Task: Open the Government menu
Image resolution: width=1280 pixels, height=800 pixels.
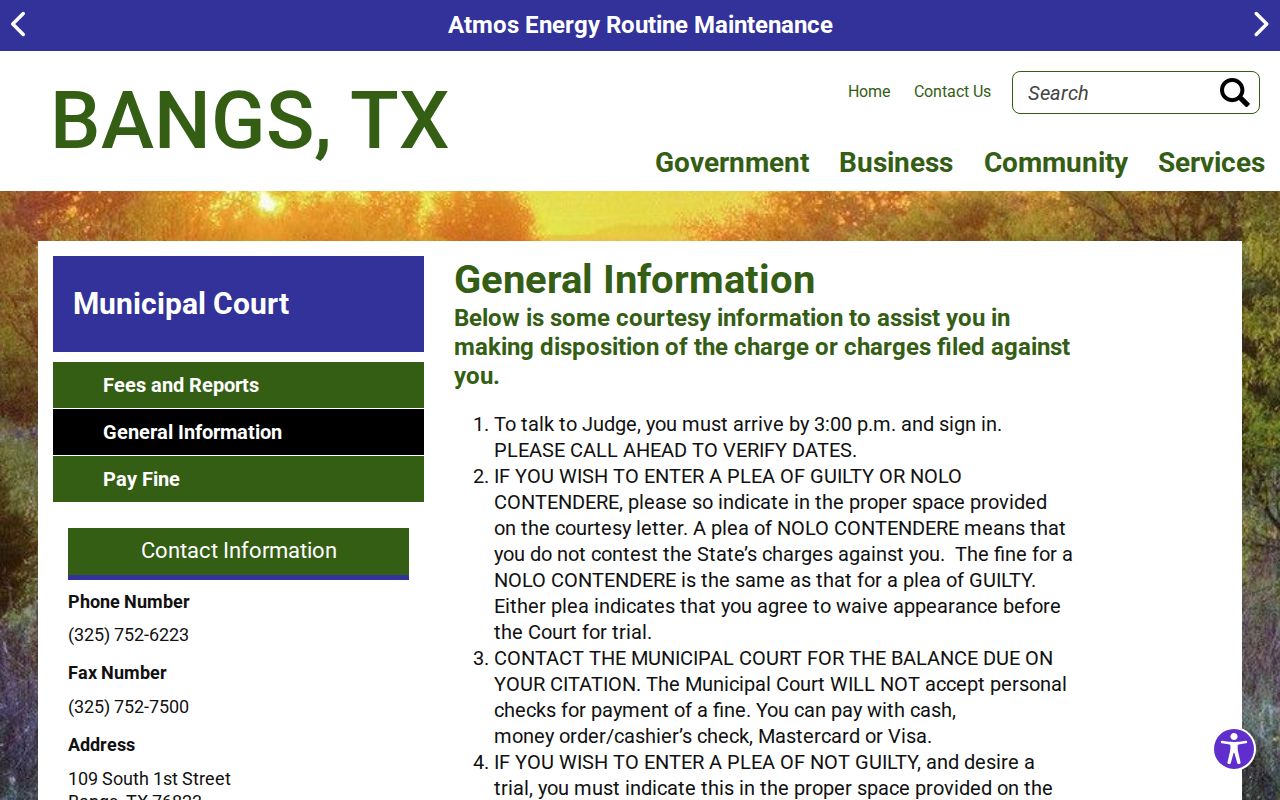Action: (732, 162)
